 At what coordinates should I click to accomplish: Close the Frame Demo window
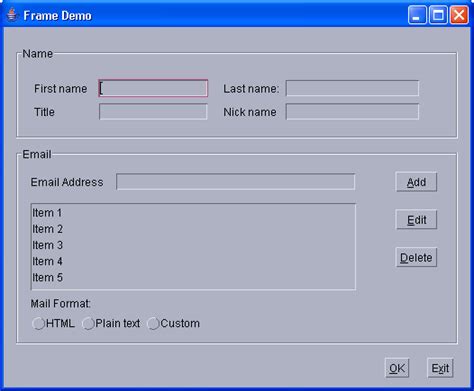[459, 15]
